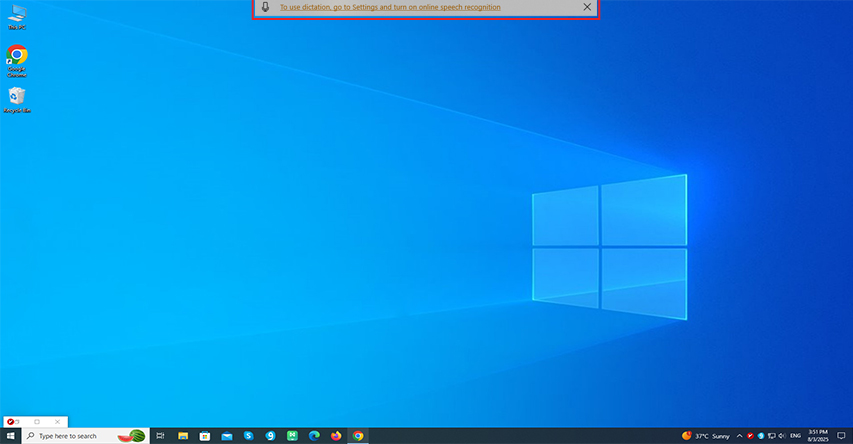Viewport: 853px width, 444px height.
Task: Launch Microsoft Edge from the taskbar
Action: pyautogui.click(x=314, y=436)
